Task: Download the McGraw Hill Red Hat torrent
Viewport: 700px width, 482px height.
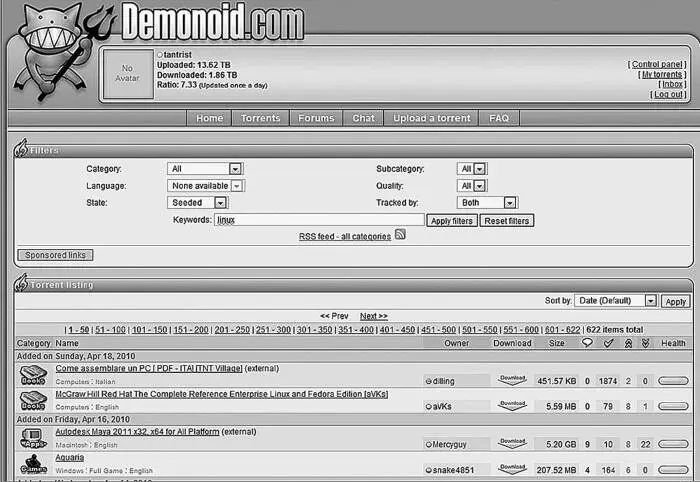Action: [x=512, y=405]
